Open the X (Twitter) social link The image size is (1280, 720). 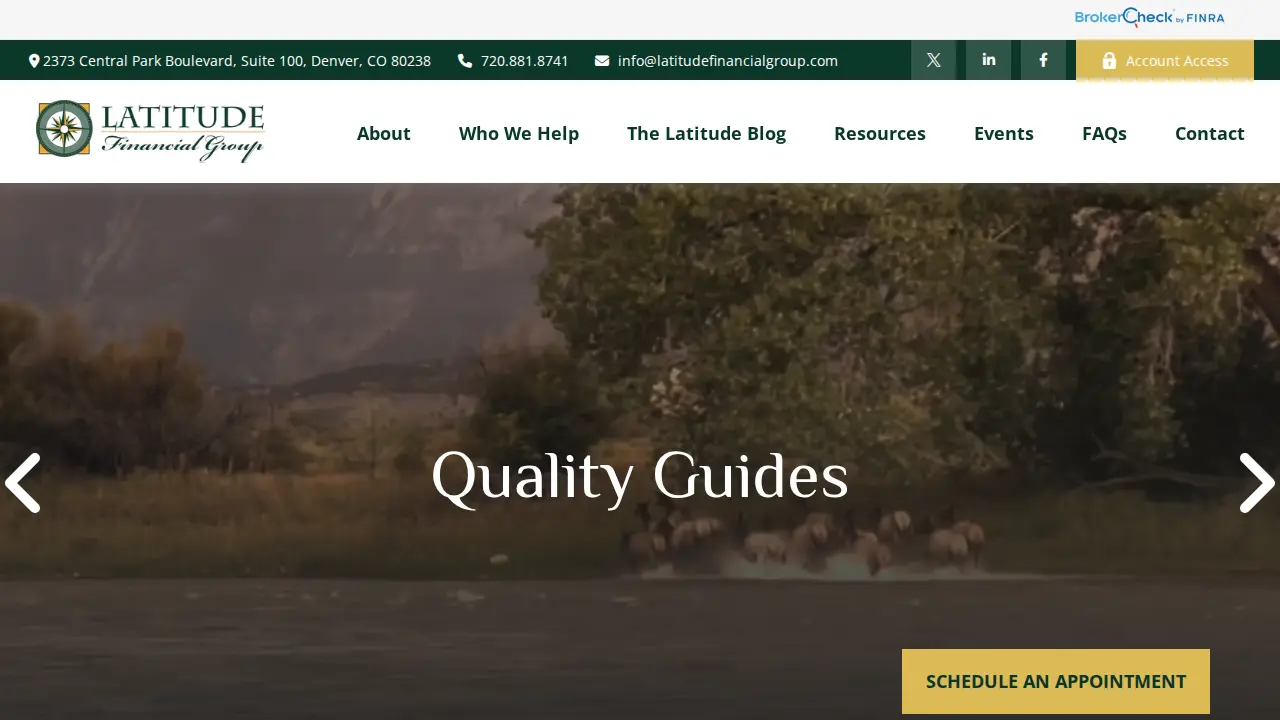(933, 60)
